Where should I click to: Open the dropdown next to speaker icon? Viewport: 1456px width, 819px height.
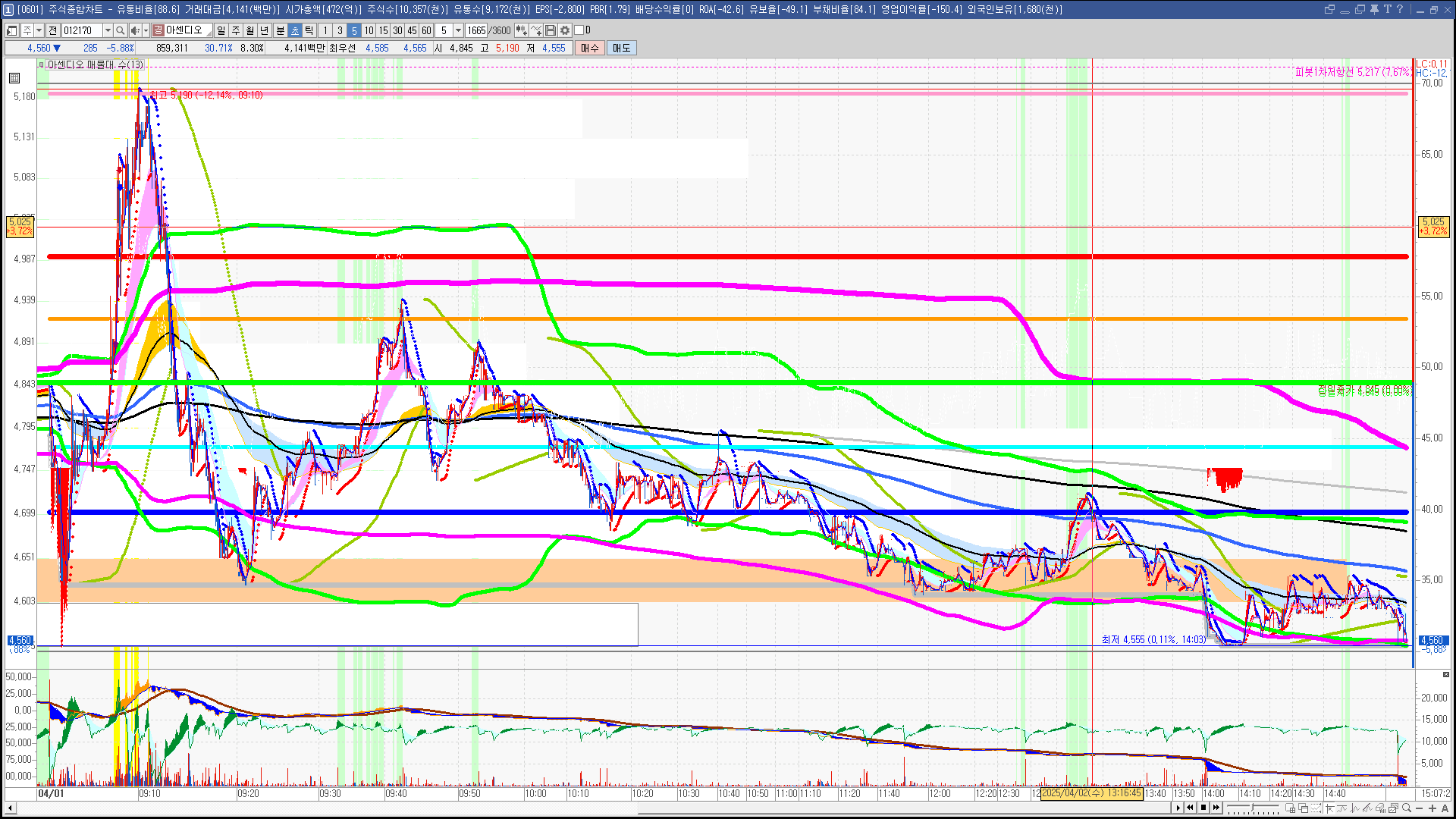pyautogui.click(x=146, y=30)
